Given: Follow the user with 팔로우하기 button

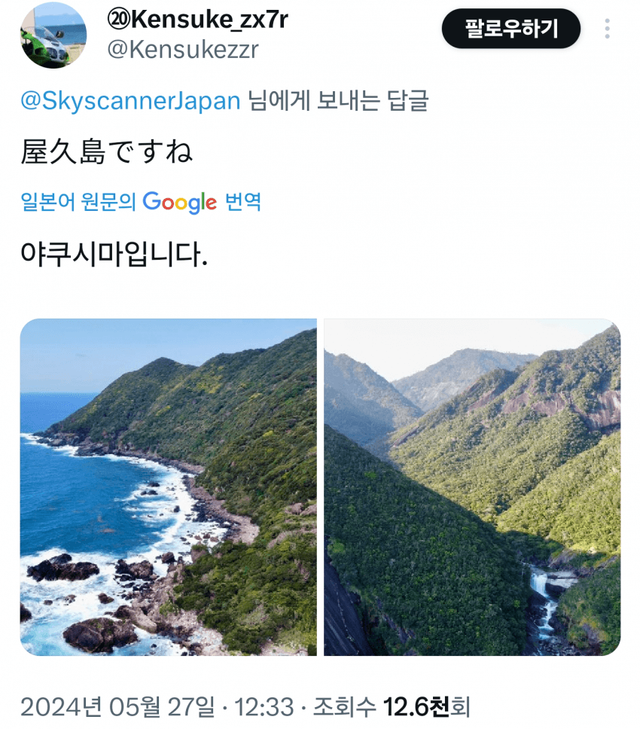Looking at the screenshot, I should (511, 29).
